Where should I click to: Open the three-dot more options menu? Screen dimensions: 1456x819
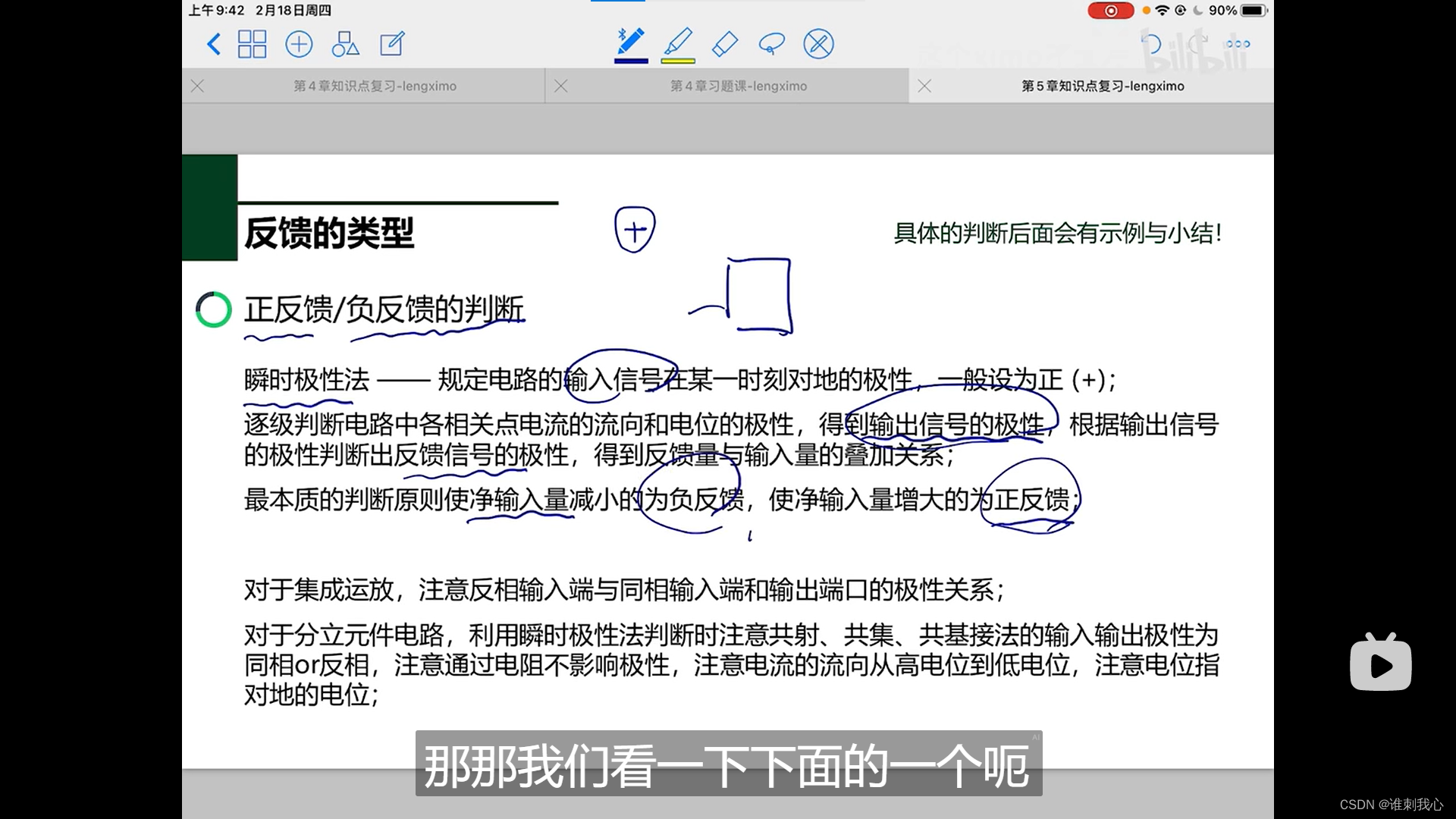[x=1238, y=44]
